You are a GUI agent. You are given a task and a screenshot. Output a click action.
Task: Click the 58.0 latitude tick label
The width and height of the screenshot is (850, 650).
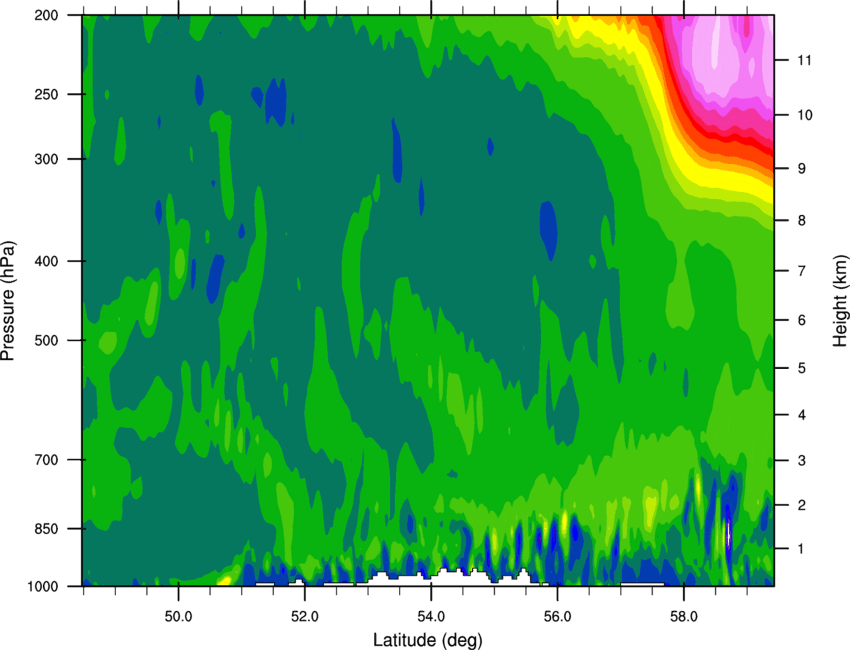point(684,617)
